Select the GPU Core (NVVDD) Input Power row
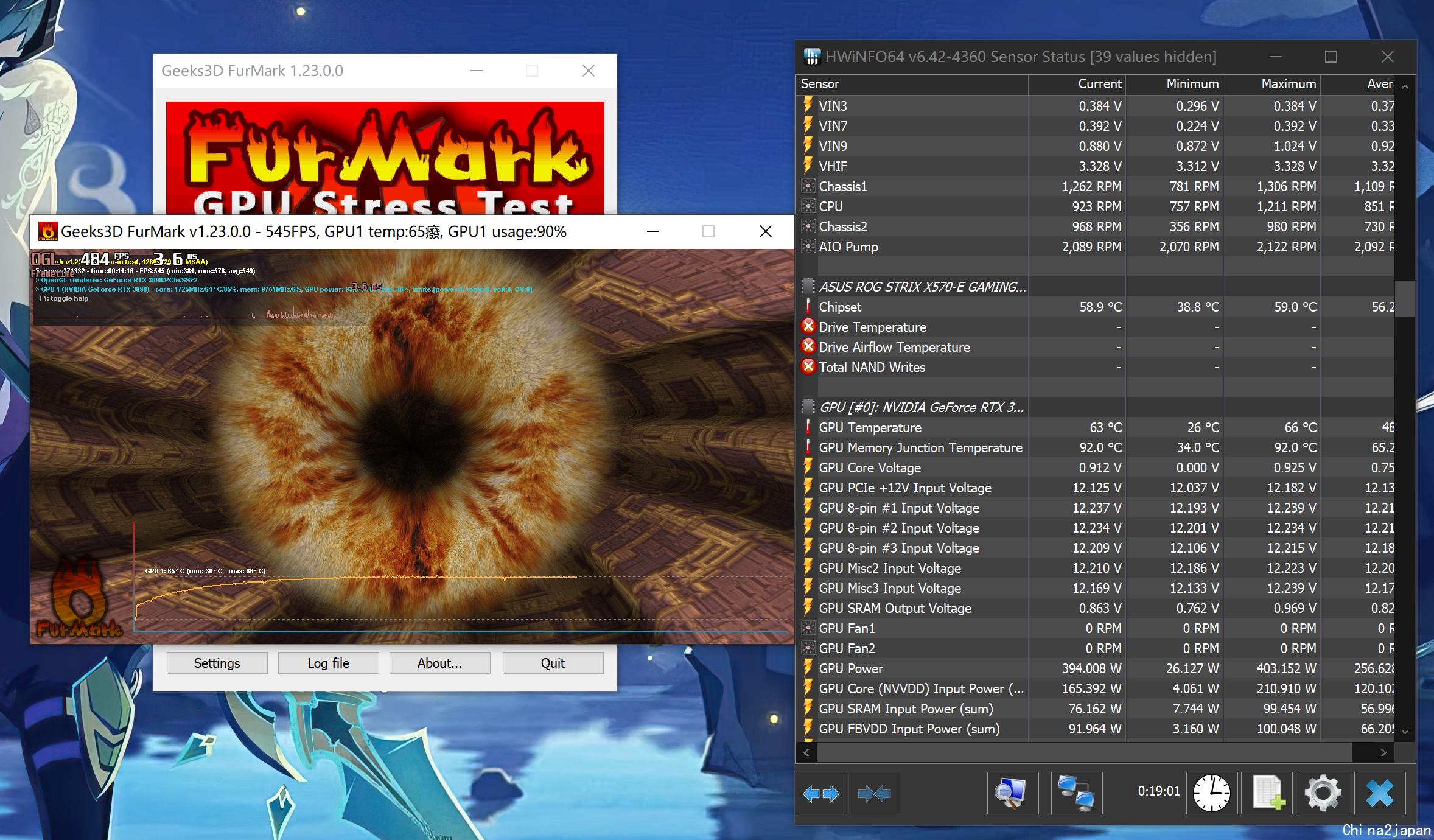1434x840 pixels. pyautogui.click(x=1095, y=688)
